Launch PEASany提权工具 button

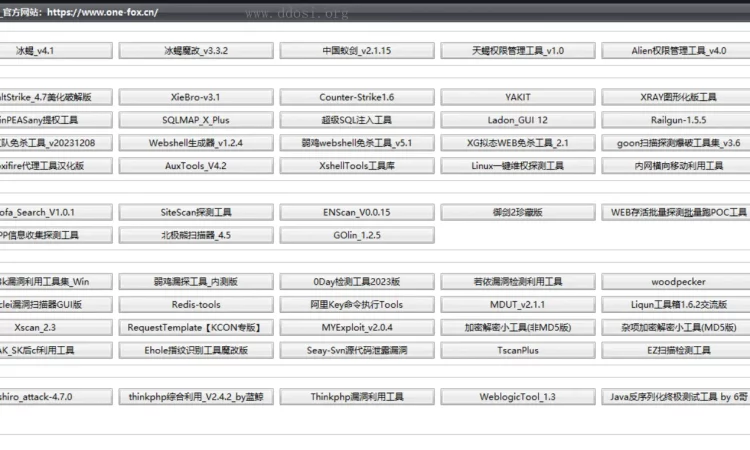(x=56, y=120)
